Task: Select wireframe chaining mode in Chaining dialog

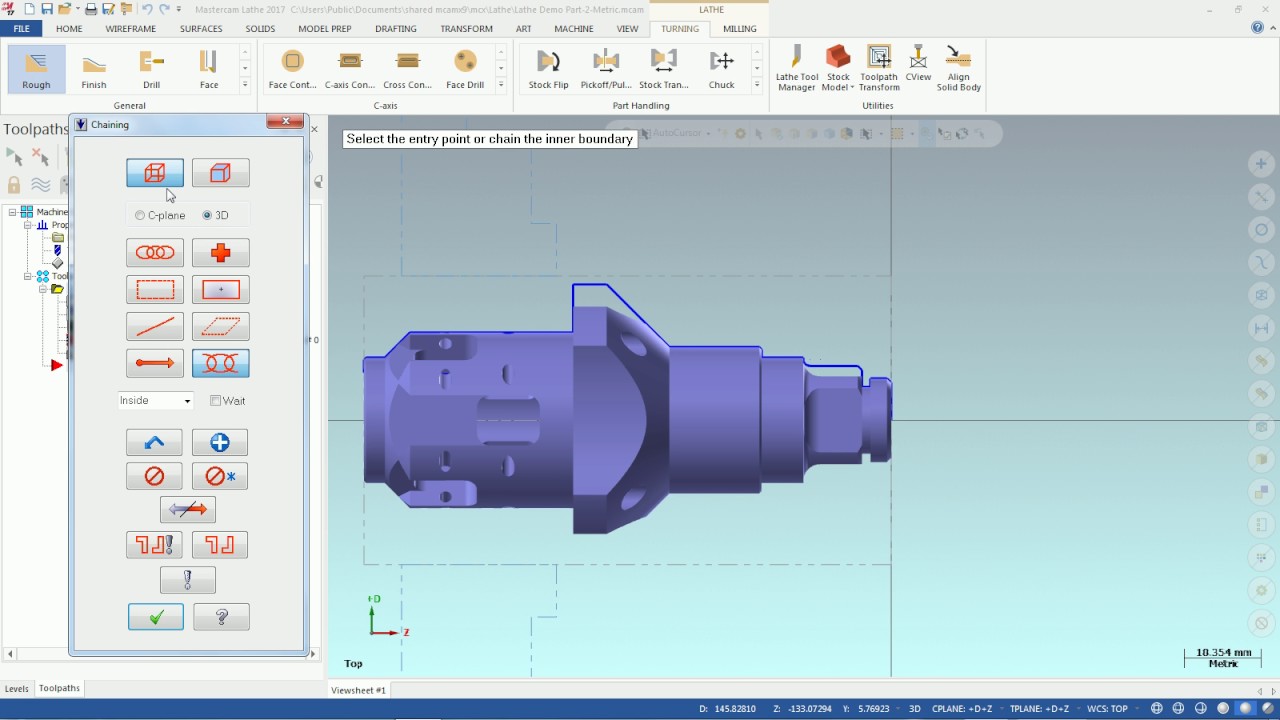Action: (155, 173)
